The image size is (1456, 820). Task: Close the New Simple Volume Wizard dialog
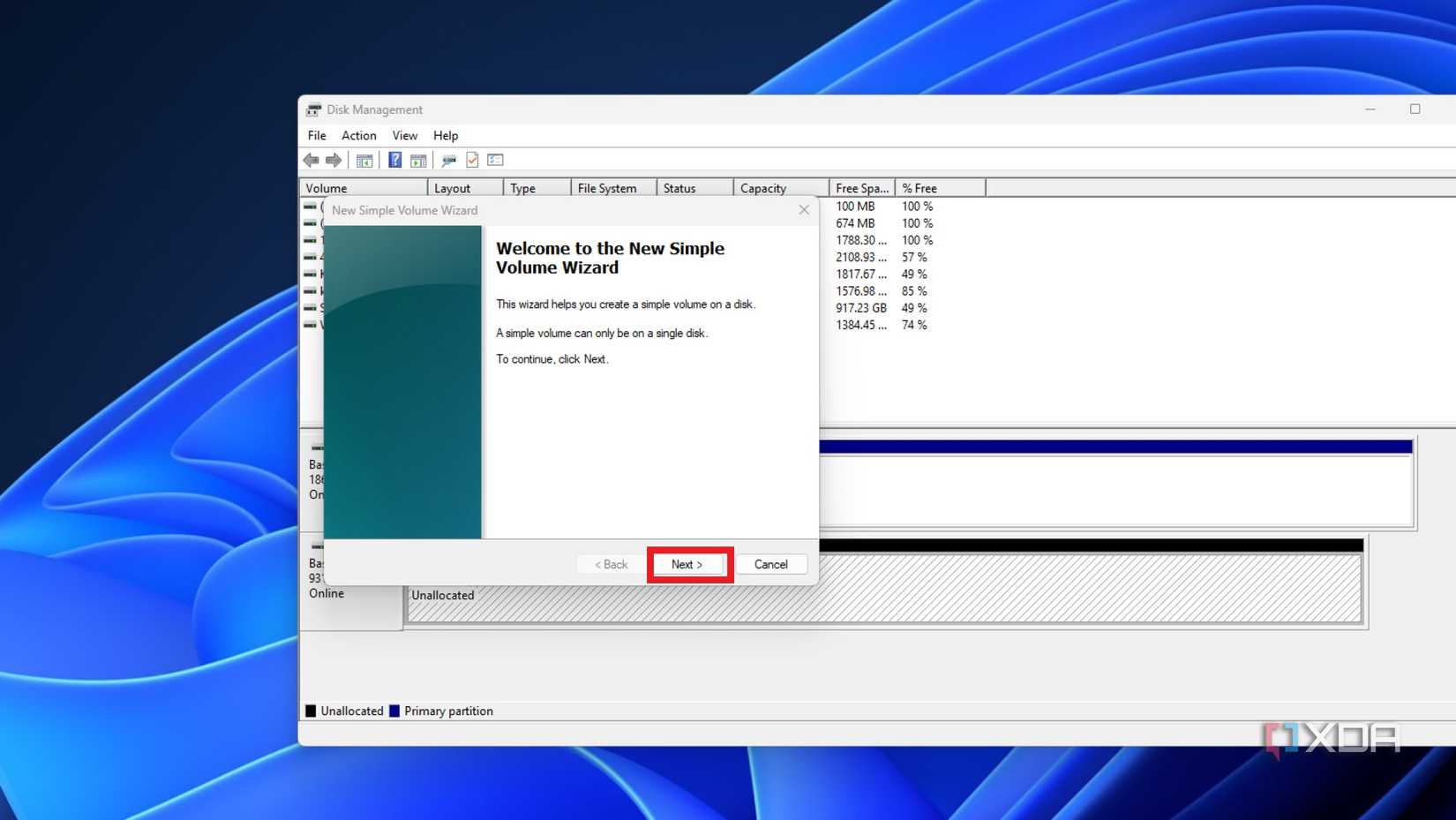(804, 210)
